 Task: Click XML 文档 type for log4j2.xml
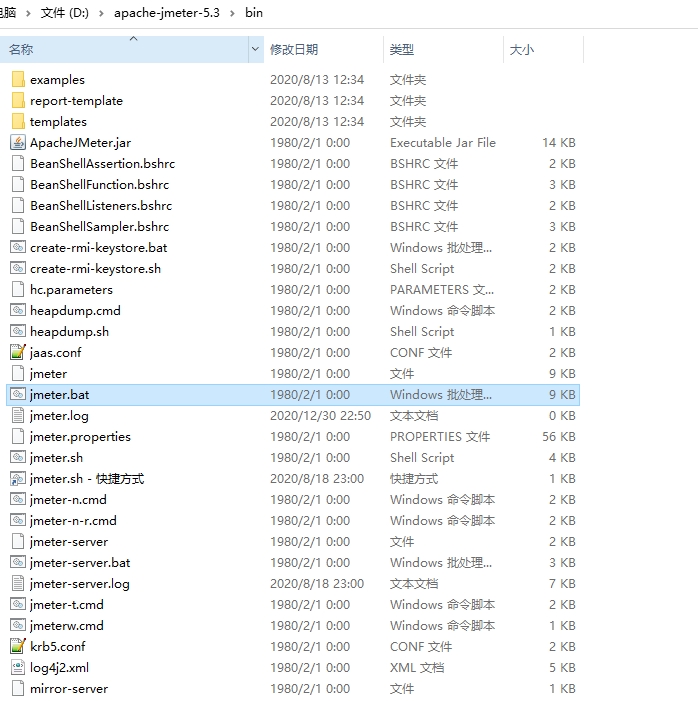pyautogui.click(x=417, y=668)
